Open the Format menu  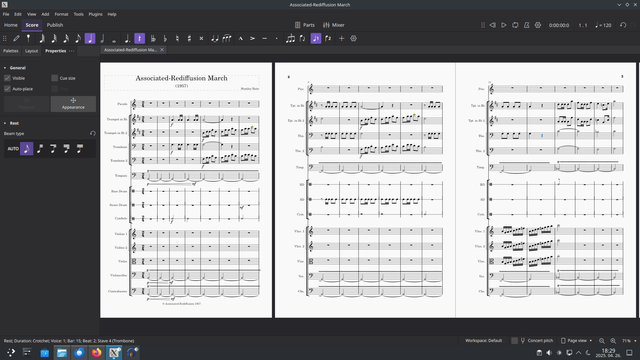coord(61,14)
